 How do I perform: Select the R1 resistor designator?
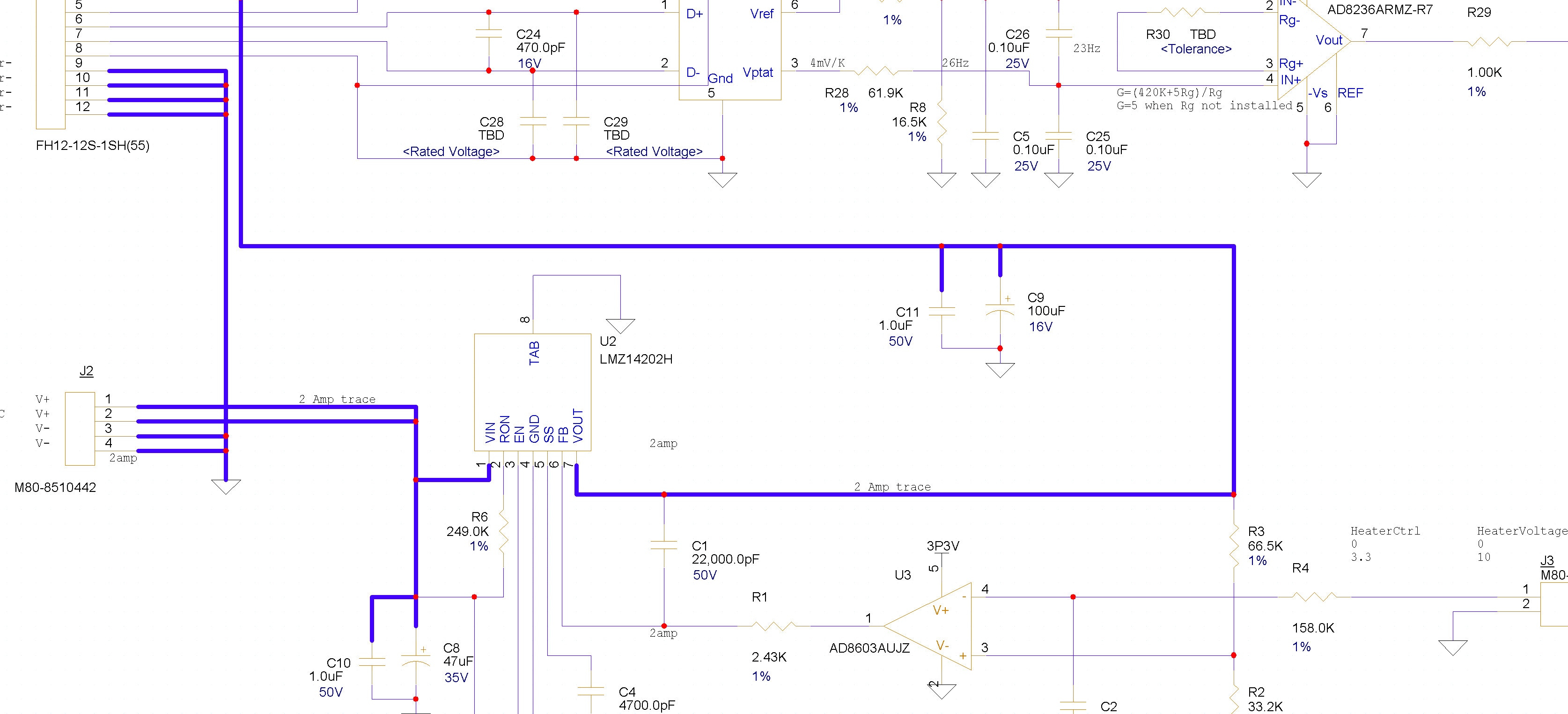click(x=759, y=598)
